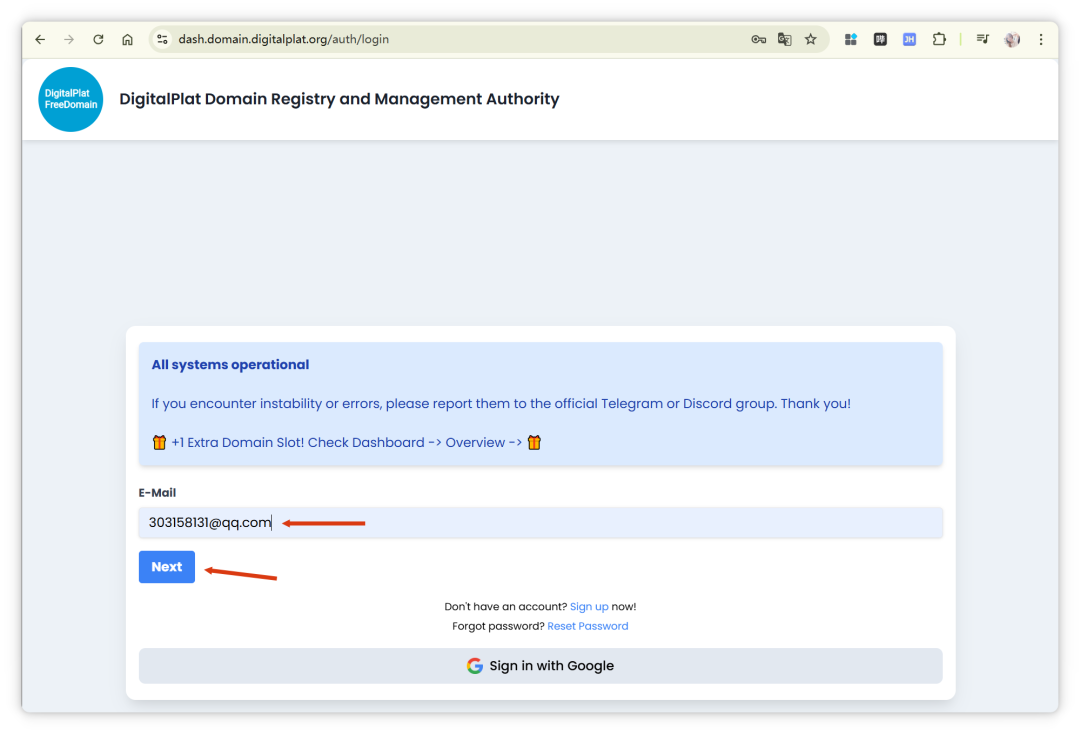Screen dimensions: 1080x734
Task: Go to the browser home page
Action: pyautogui.click(x=127, y=39)
